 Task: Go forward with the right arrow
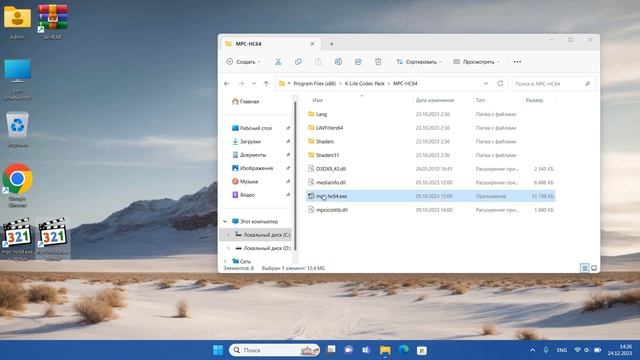241,83
